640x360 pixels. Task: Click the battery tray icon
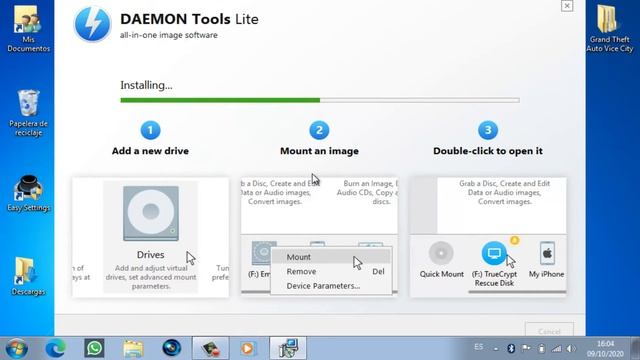coord(541,349)
